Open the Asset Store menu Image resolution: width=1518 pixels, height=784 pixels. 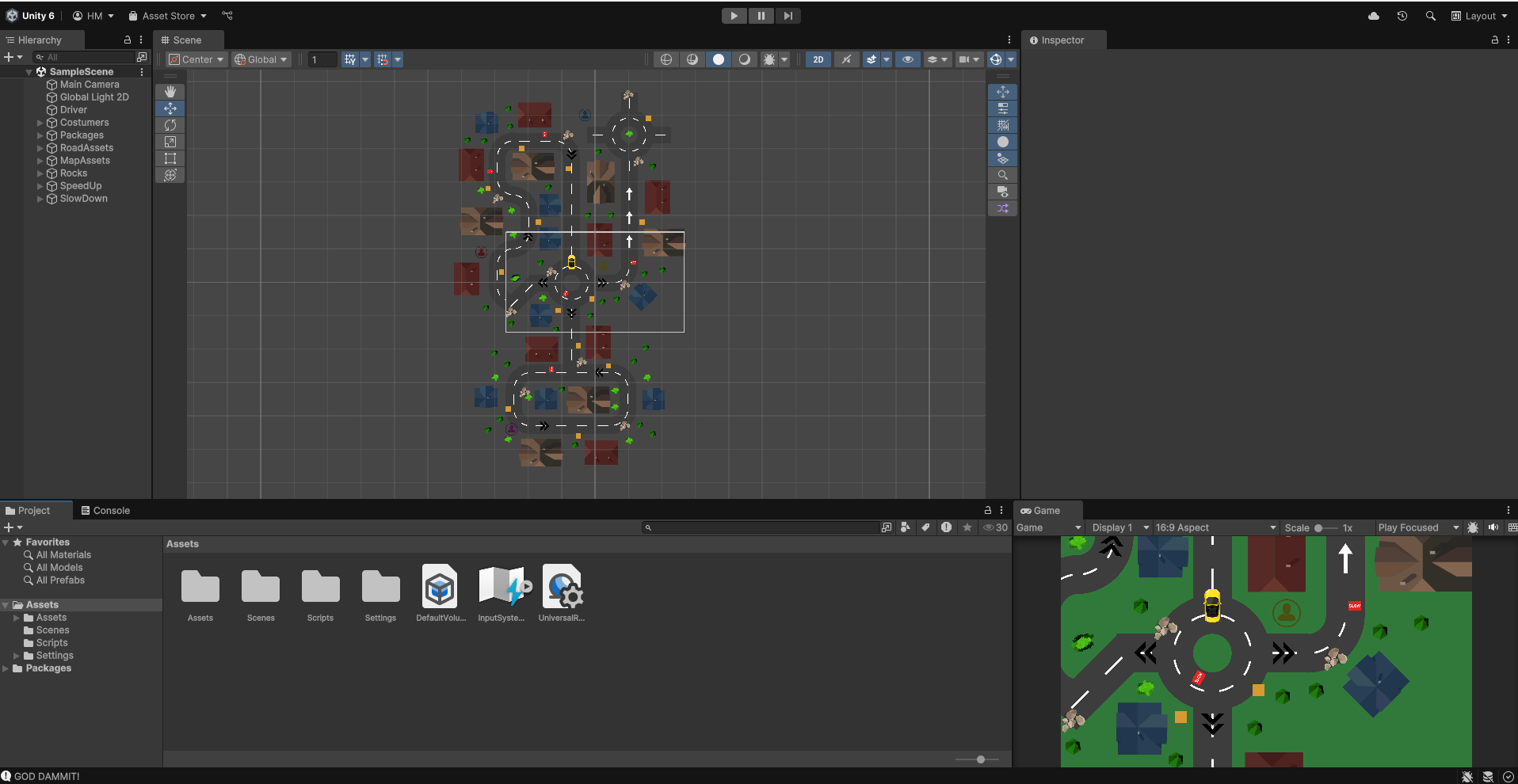(168, 16)
